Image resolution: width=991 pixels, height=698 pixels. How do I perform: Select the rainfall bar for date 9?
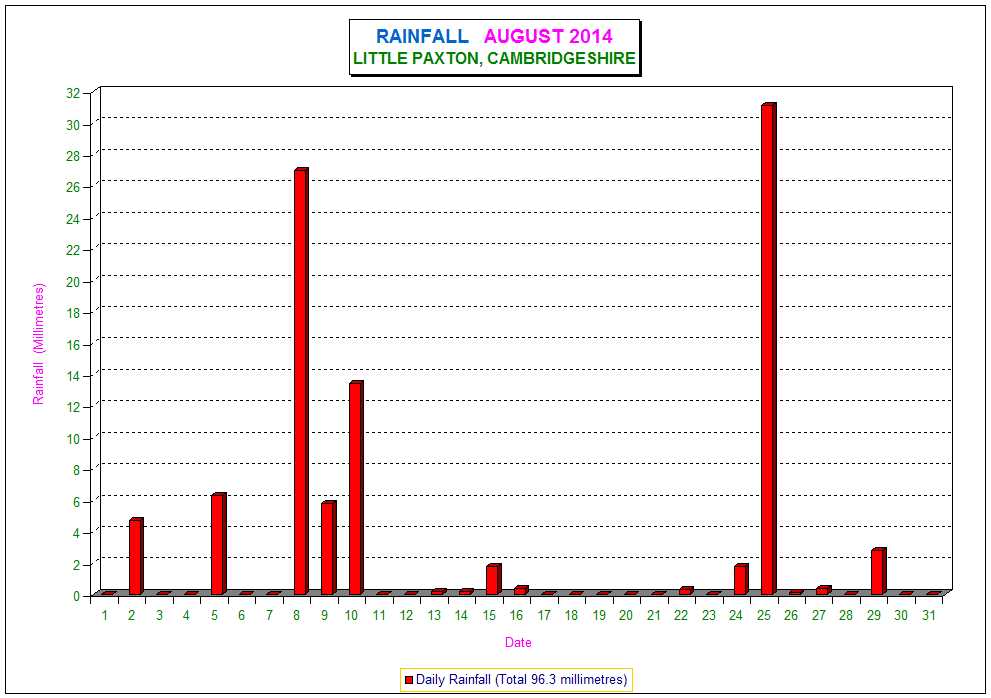point(329,548)
